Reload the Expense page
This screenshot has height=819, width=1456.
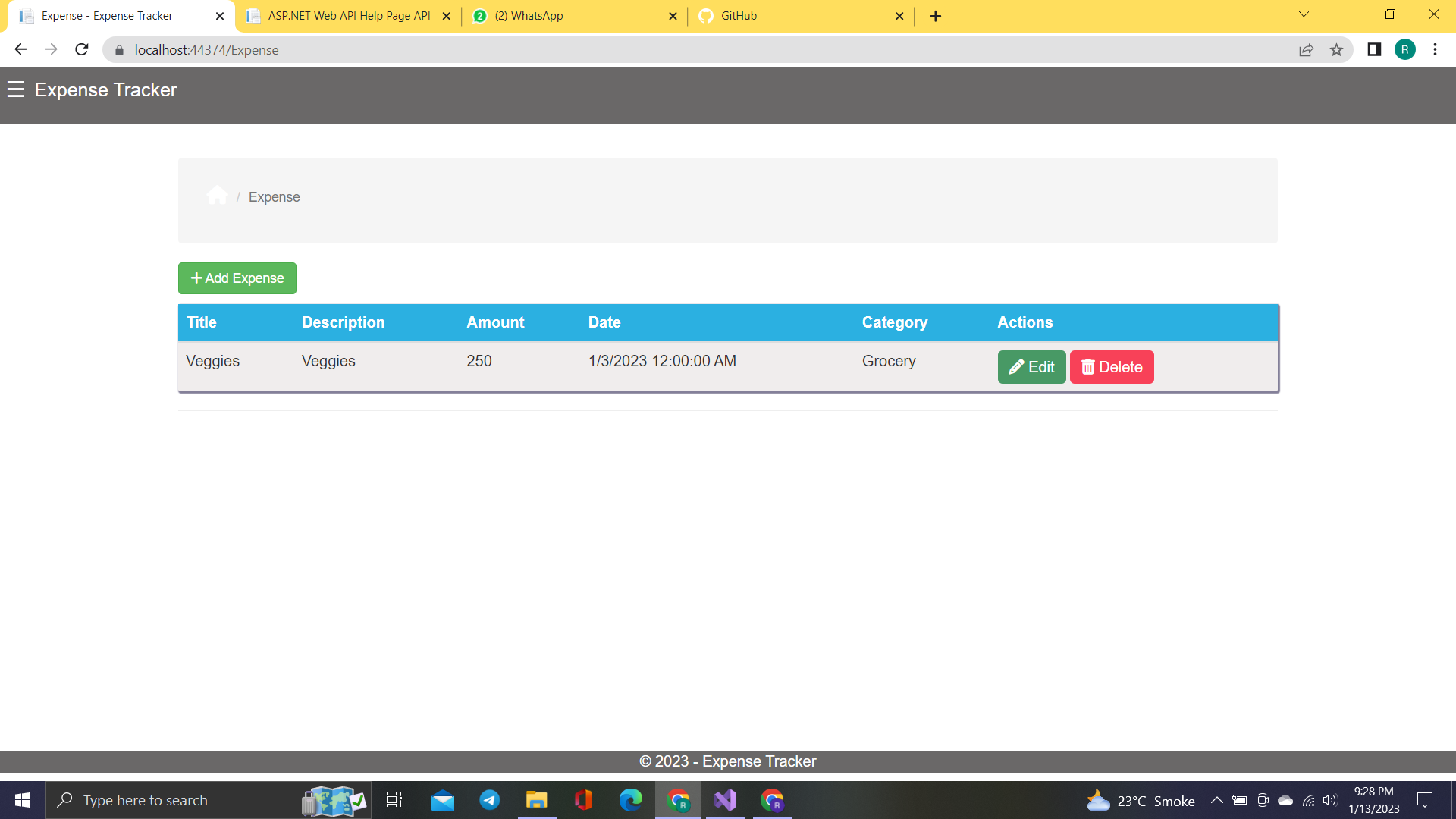[x=81, y=49]
